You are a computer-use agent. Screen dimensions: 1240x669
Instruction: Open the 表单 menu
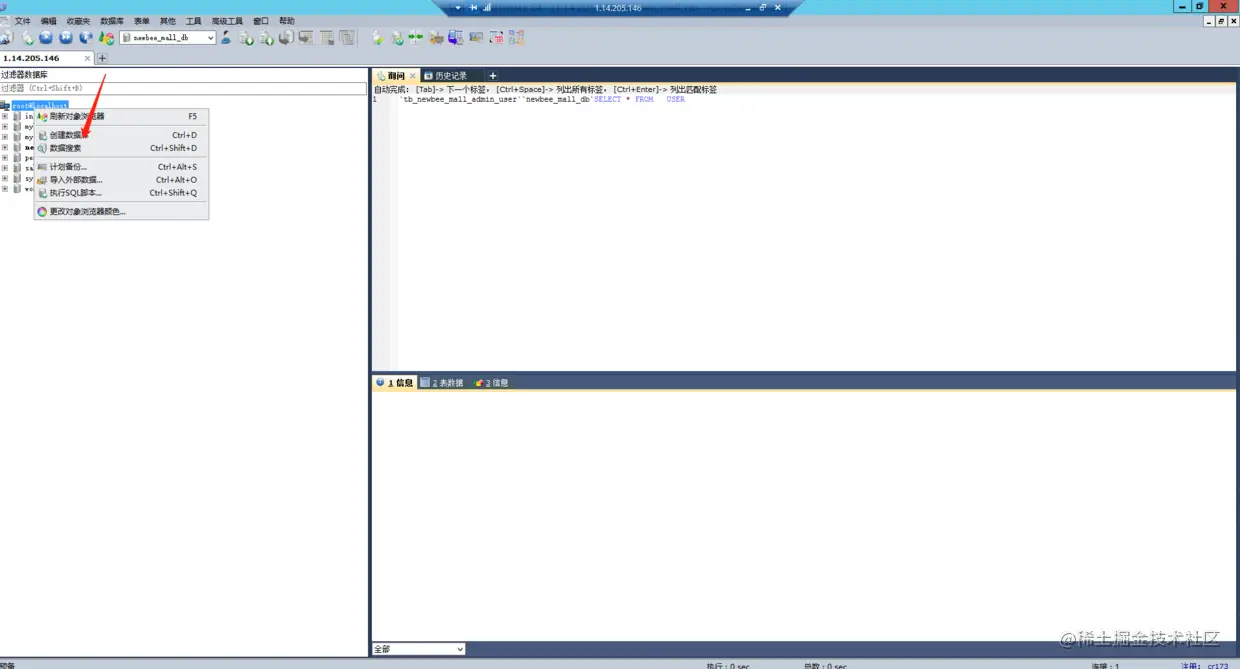click(142, 21)
